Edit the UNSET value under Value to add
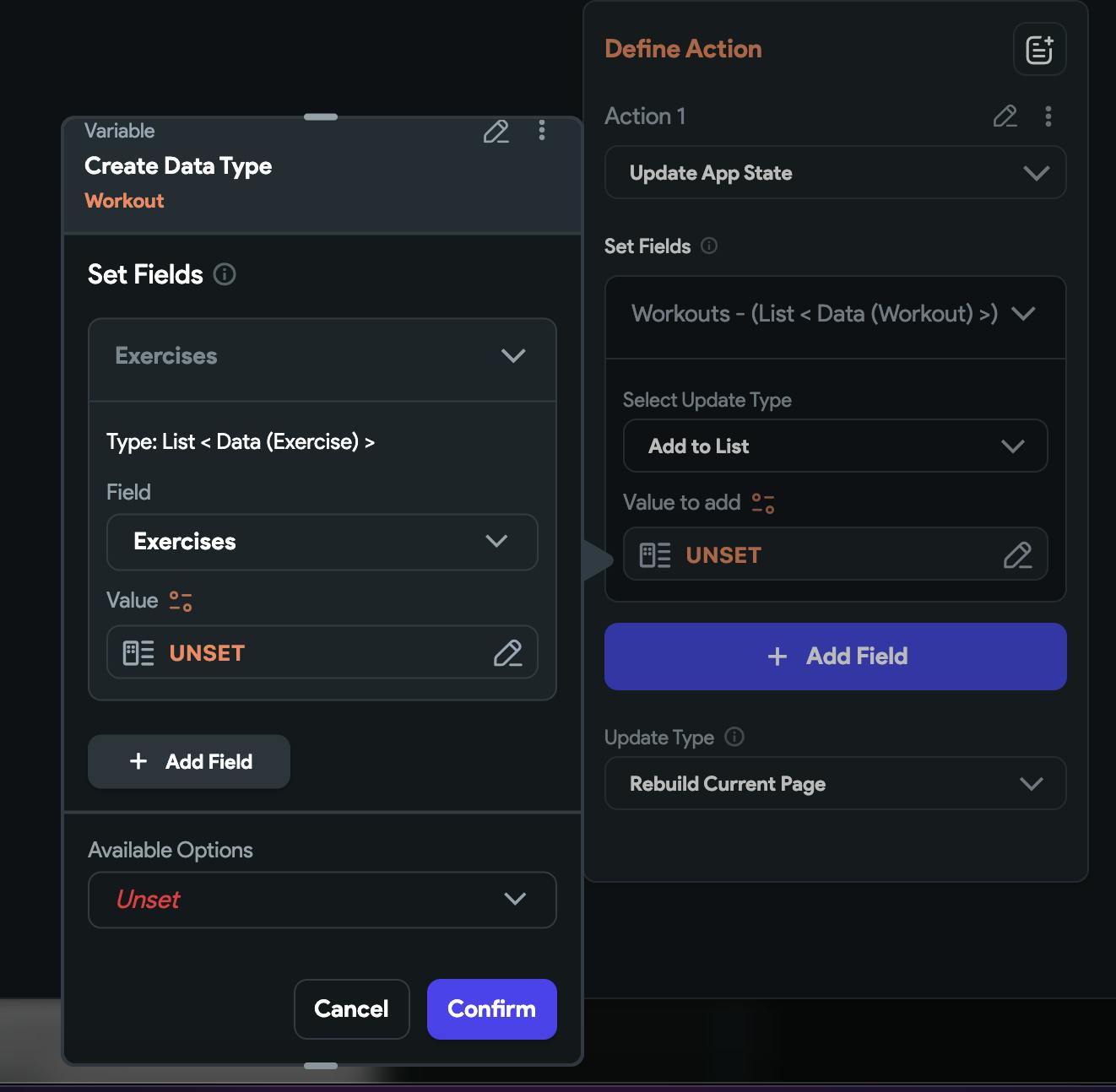1116x1092 pixels. click(1017, 555)
